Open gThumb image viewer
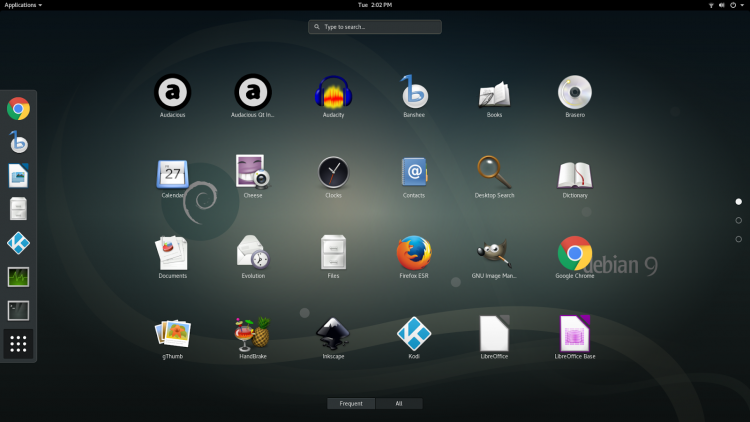Image resolution: width=750 pixels, height=422 pixels. click(x=173, y=337)
